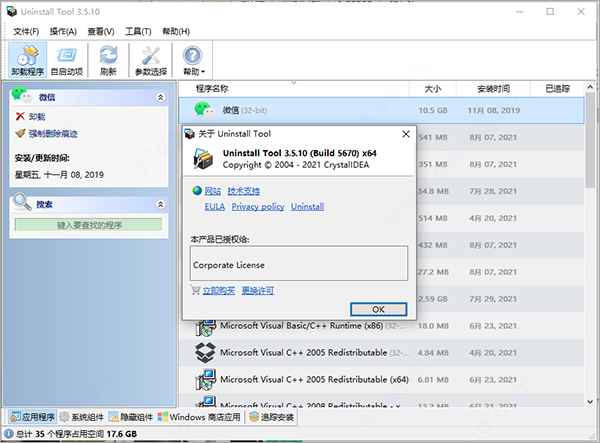The image size is (600, 443).
Task: Switch to 隐藏组件 hidden components tab
Action: point(131,417)
